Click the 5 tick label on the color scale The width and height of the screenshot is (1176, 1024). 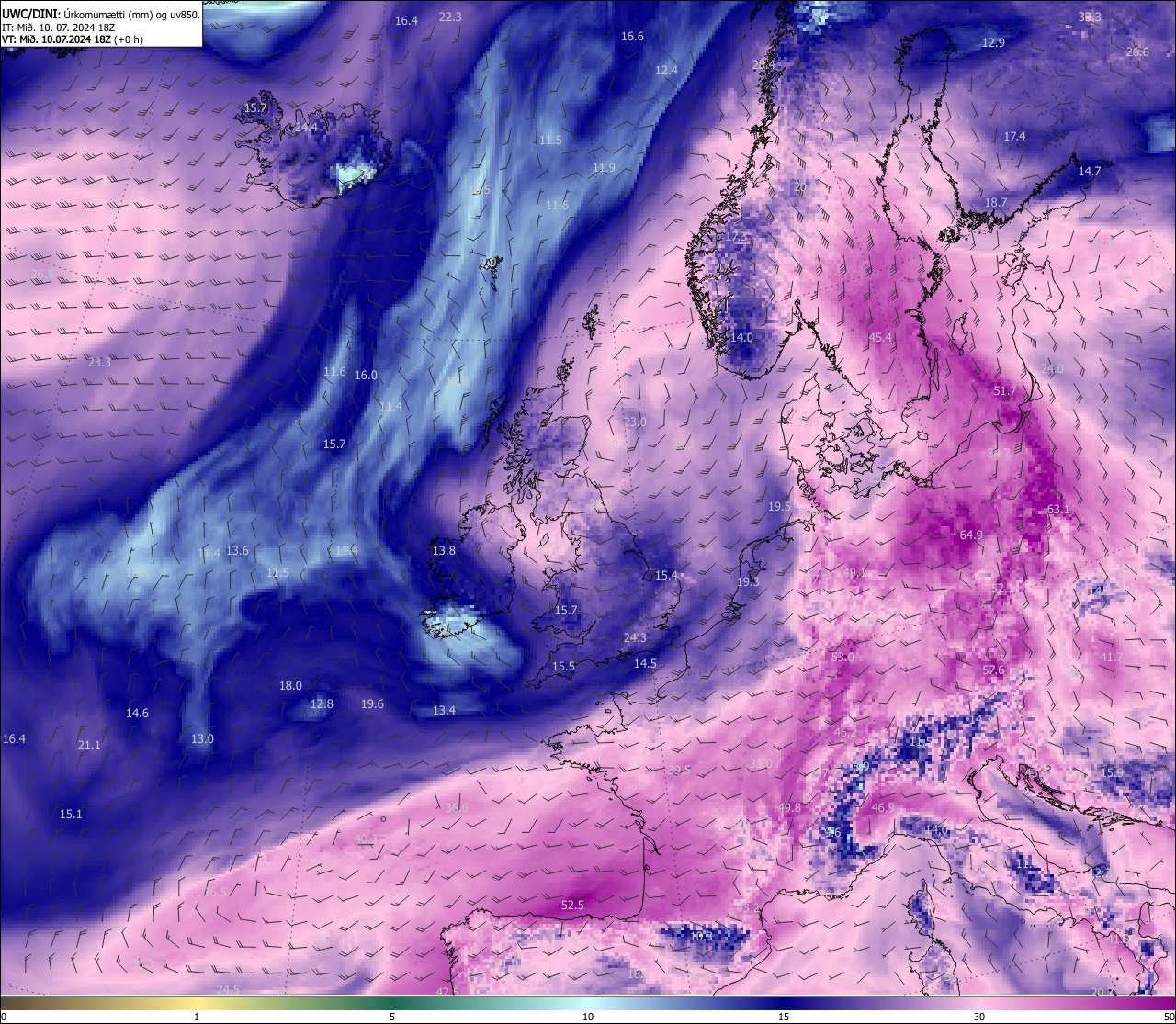pyautogui.click(x=392, y=1017)
